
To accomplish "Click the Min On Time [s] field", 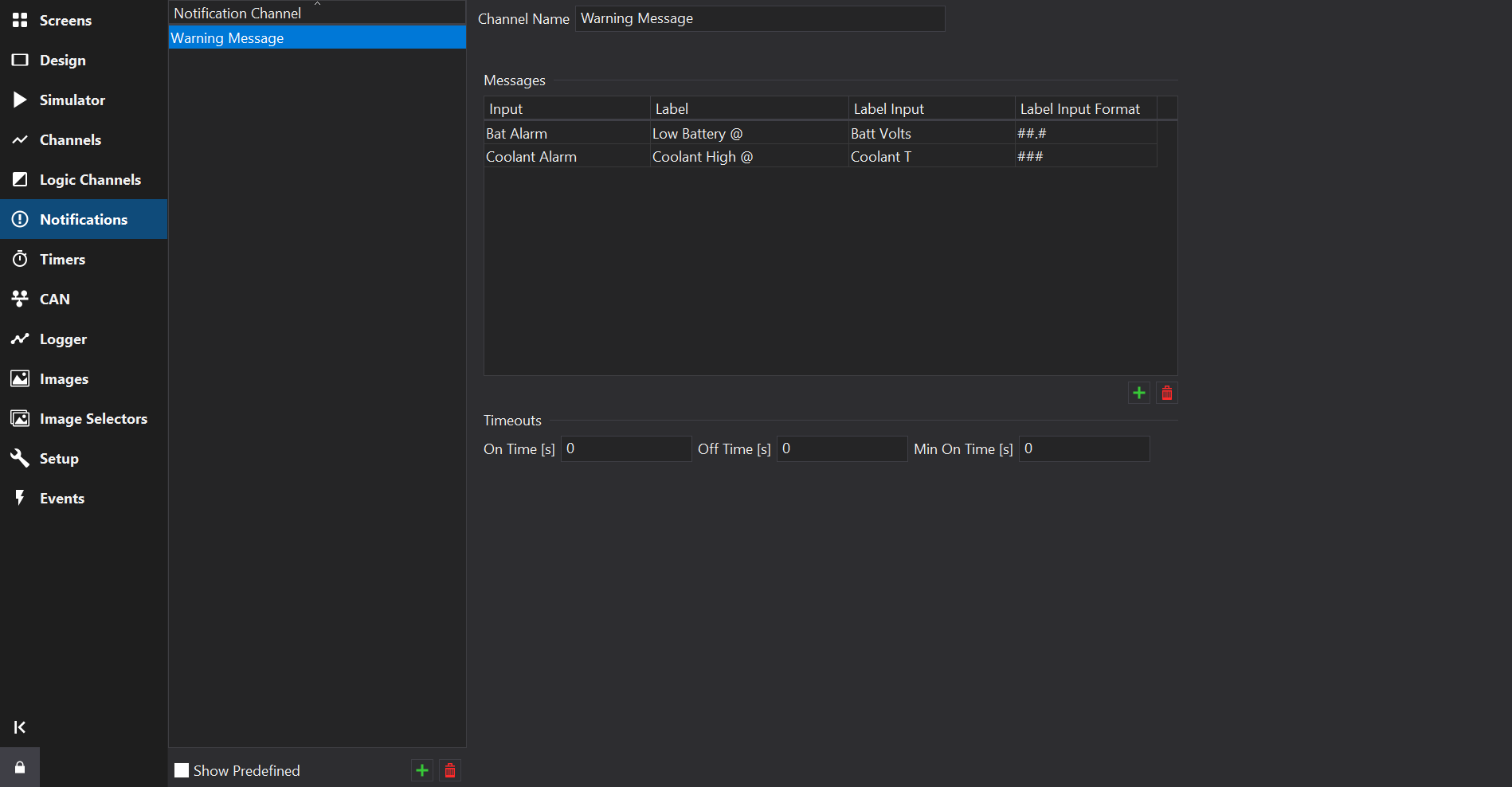I will tap(1083, 448).
